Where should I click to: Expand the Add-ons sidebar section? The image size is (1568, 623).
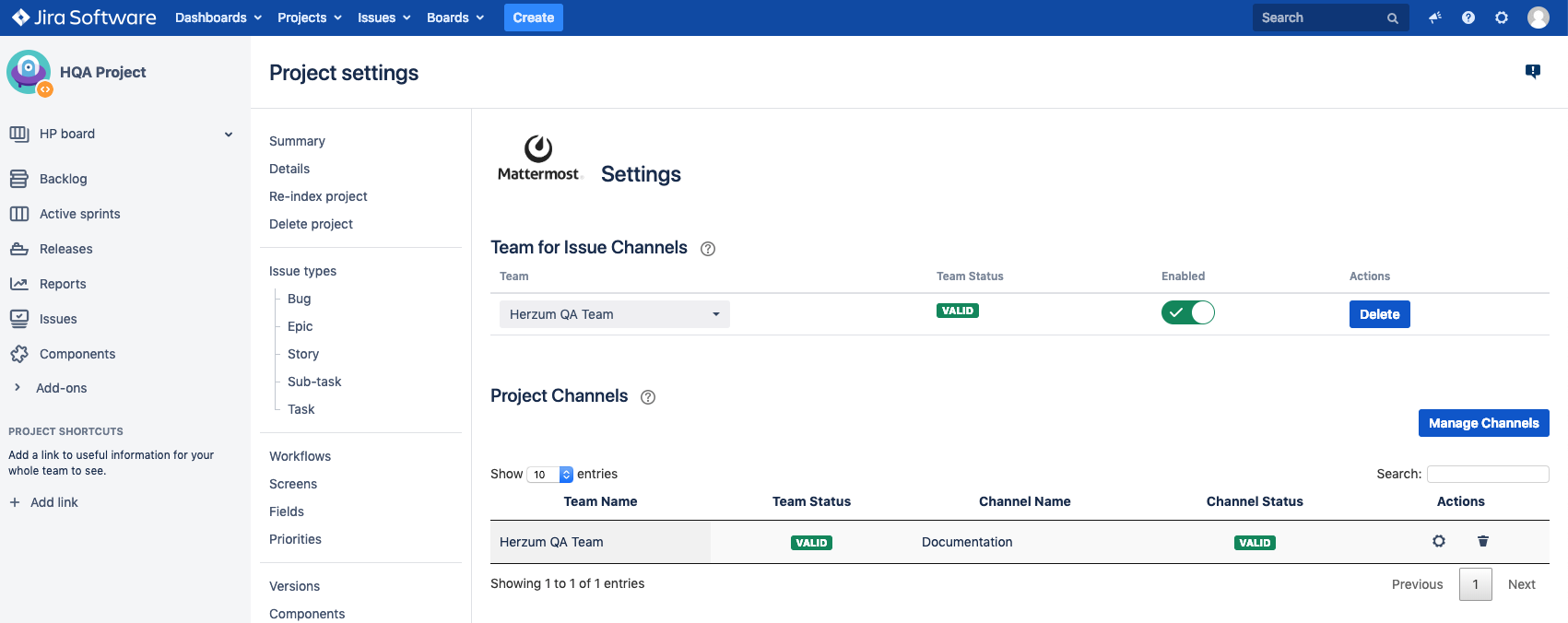18,388
